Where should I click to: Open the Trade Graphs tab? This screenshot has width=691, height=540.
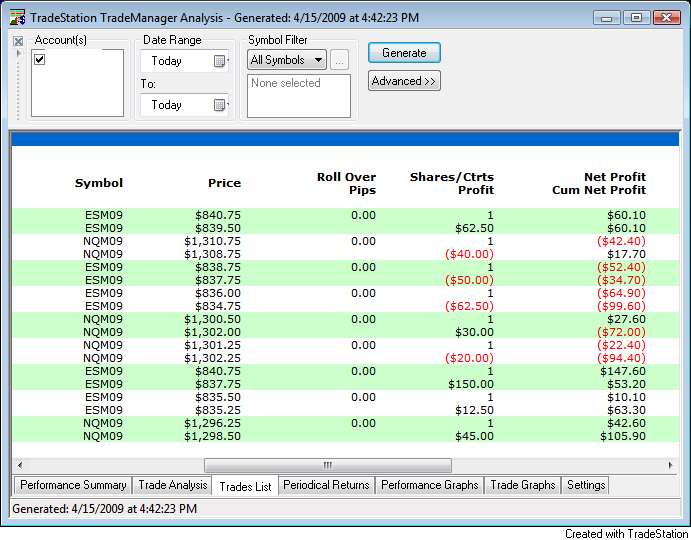523,485
